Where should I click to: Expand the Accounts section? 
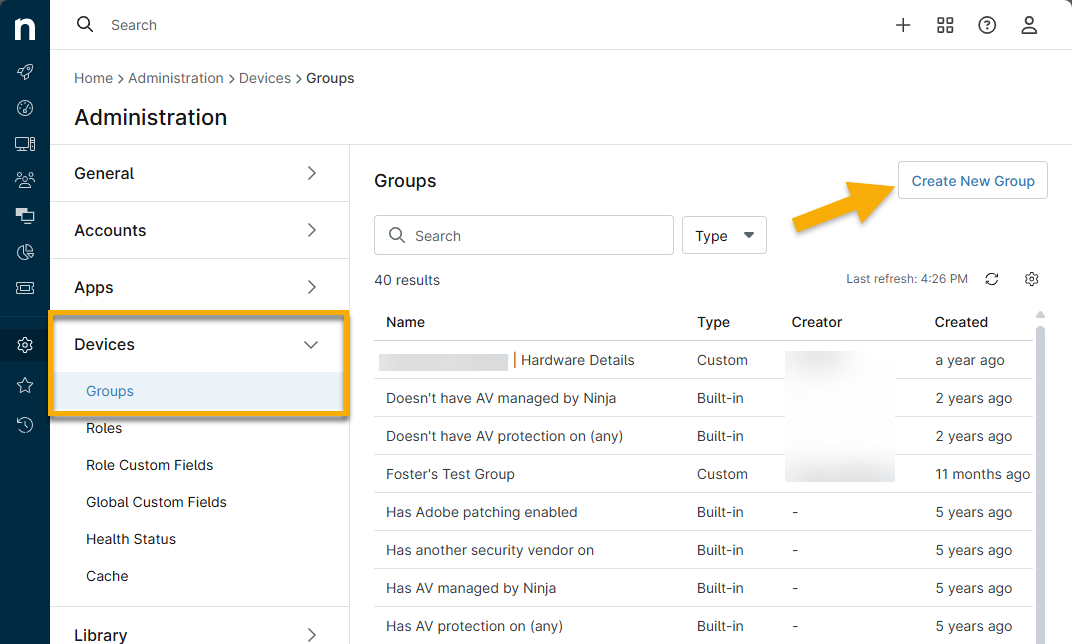coord(199,231)
